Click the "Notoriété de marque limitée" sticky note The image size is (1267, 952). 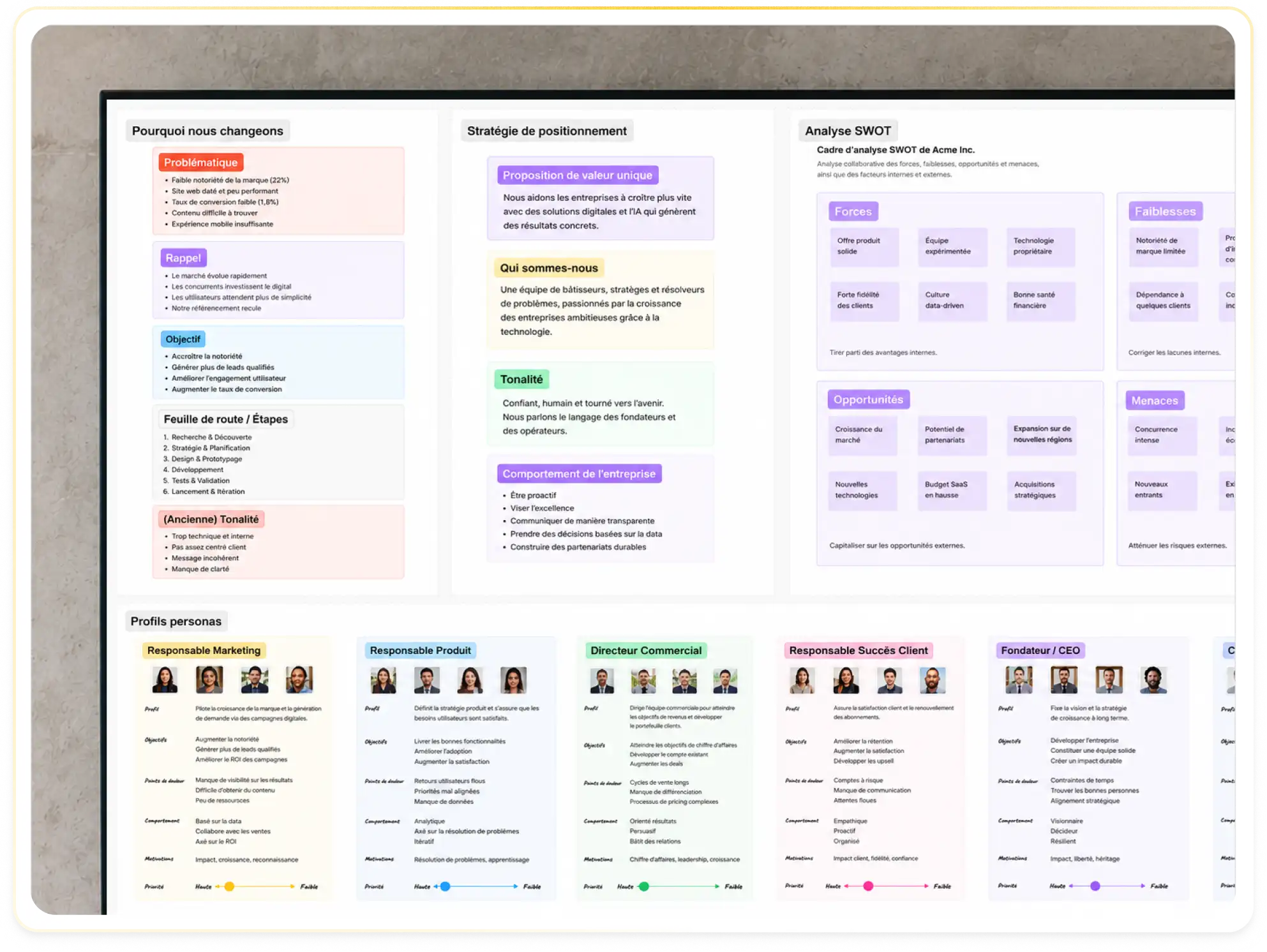click(x=1164, y=247)
